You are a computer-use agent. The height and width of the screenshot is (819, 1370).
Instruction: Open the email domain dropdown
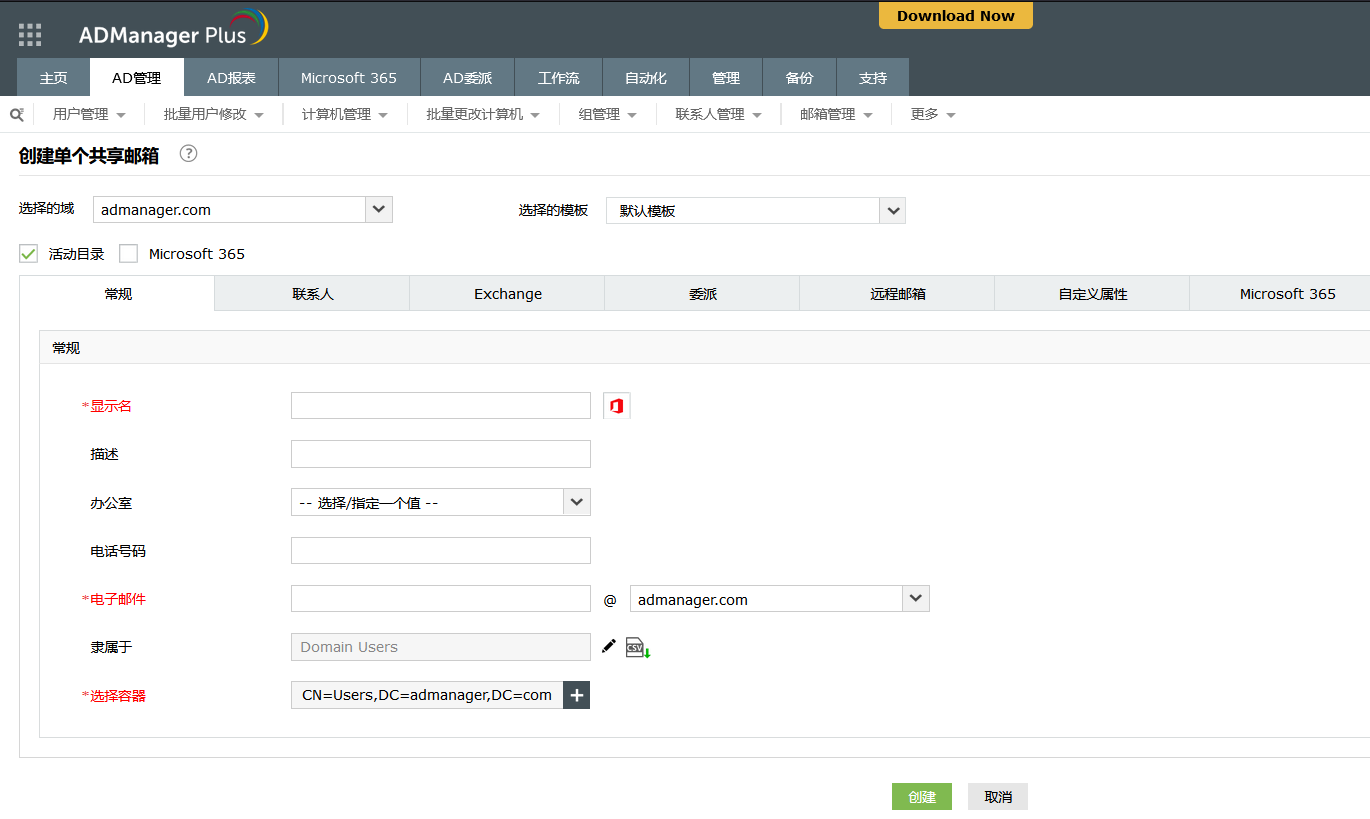click(916, 599)
